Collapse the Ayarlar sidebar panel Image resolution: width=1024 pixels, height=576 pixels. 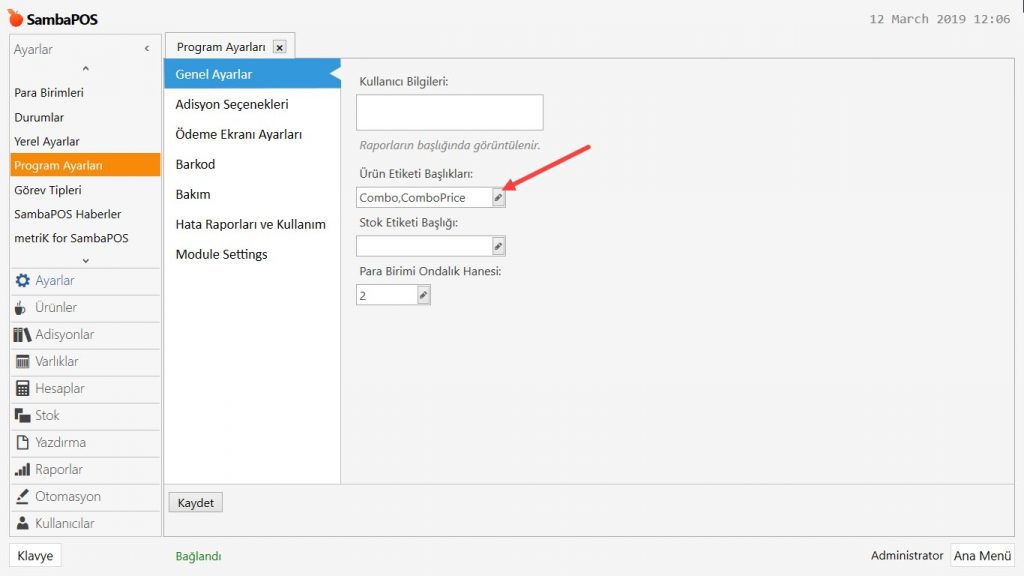(x=147, y=49)
